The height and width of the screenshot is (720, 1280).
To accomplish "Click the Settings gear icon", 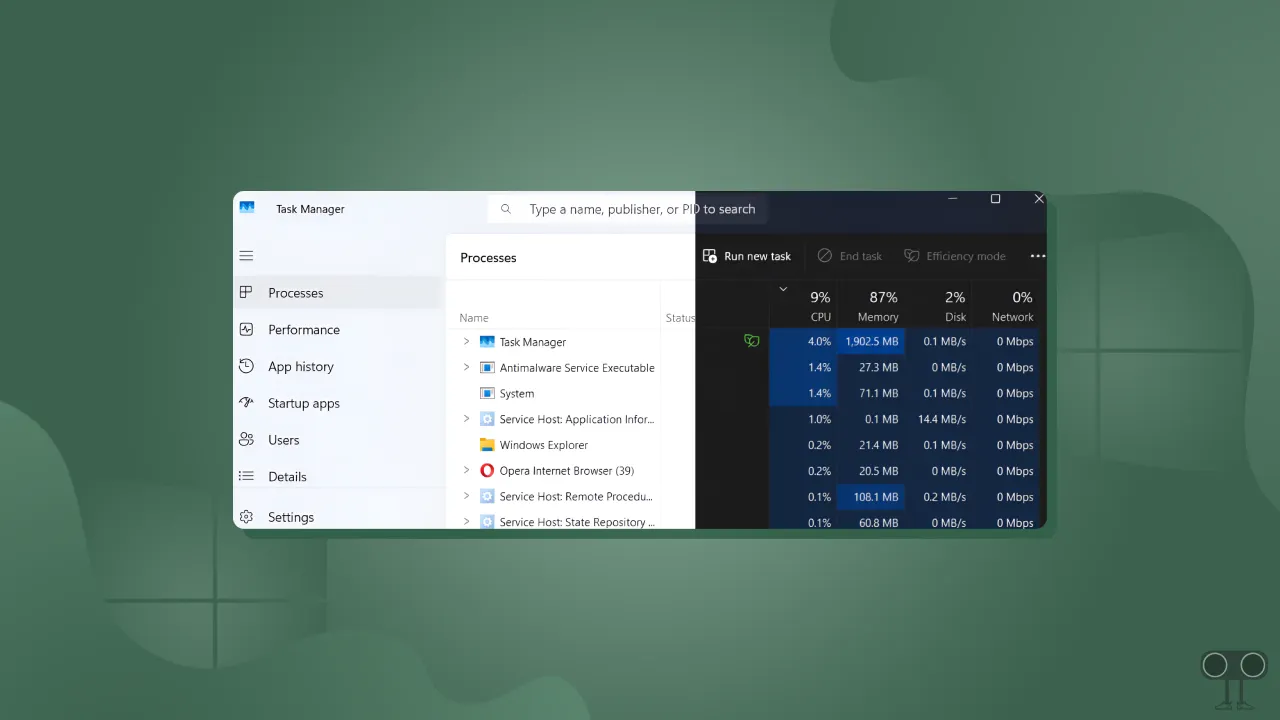I will coord(246,517).
